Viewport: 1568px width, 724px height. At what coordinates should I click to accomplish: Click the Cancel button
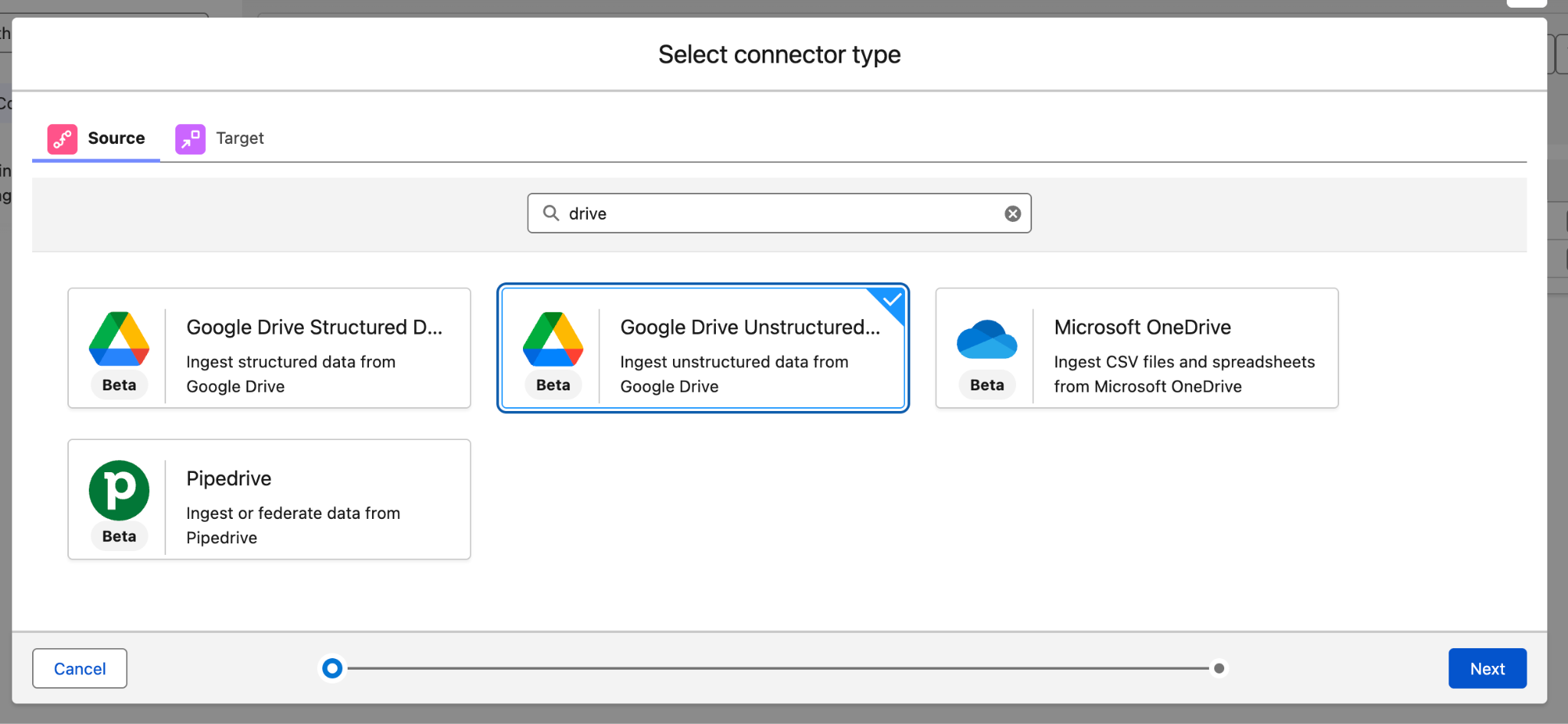[80, 668]
